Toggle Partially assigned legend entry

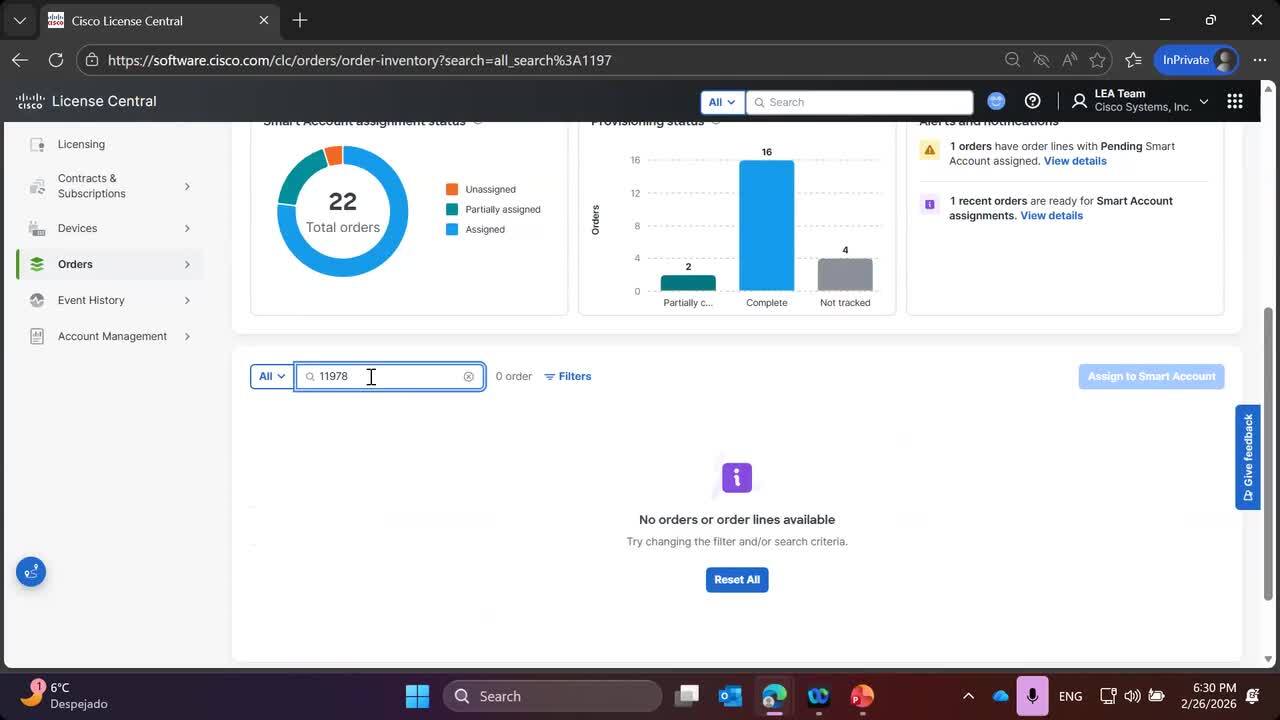click(502, 210)
